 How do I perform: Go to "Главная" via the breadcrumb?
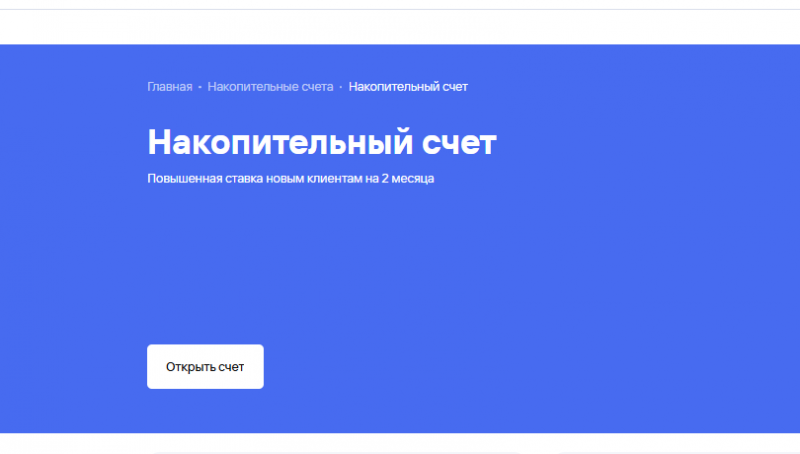(x=169, y=87)
